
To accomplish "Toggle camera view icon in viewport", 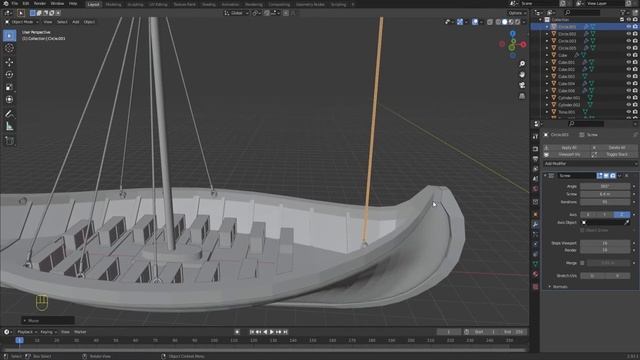I will click(x=522, y=85).
